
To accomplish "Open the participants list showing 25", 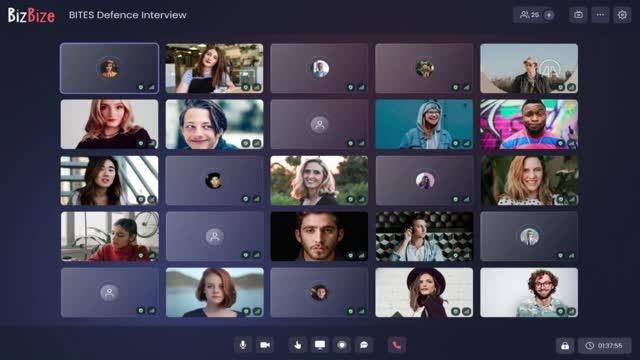I will [529, 15].
